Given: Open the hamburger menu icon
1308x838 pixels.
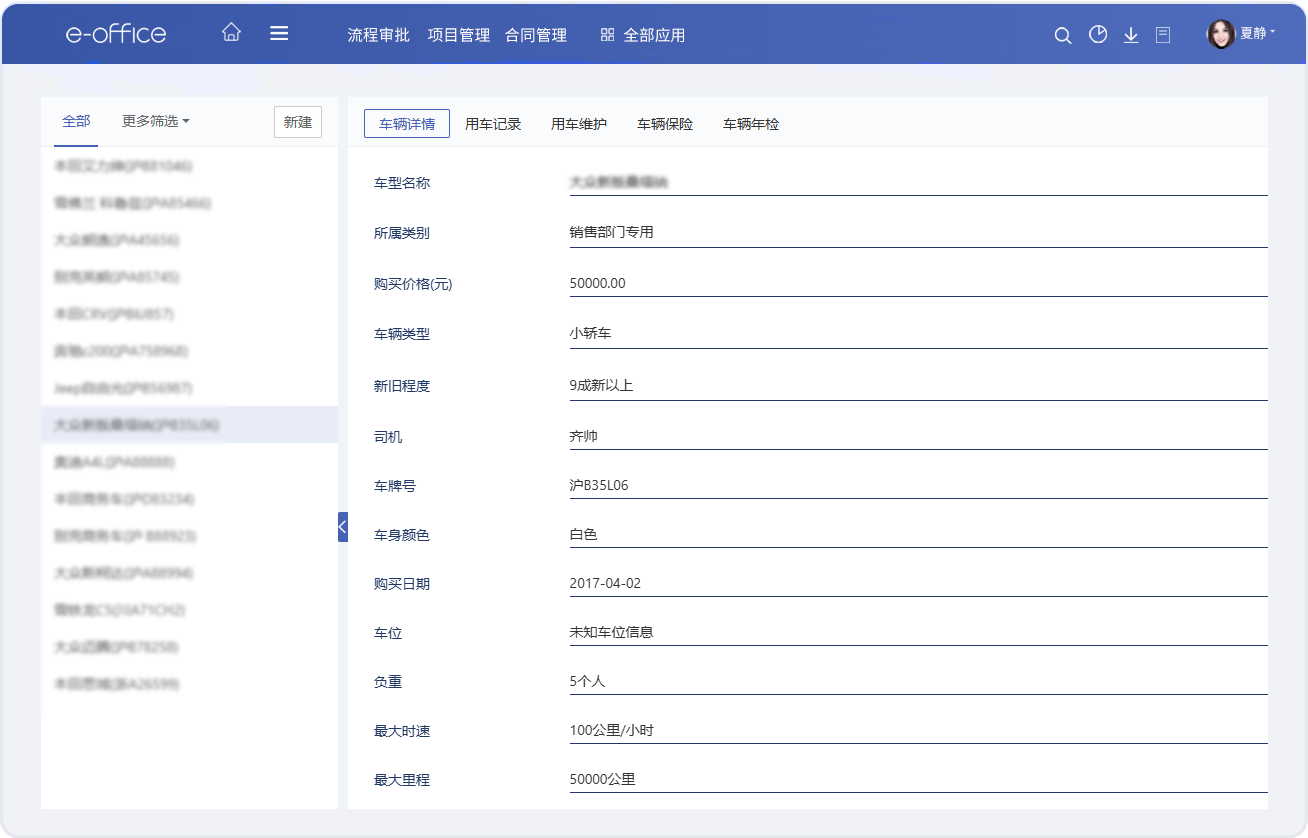Looking at the screenshot, I should pos(279,33).
